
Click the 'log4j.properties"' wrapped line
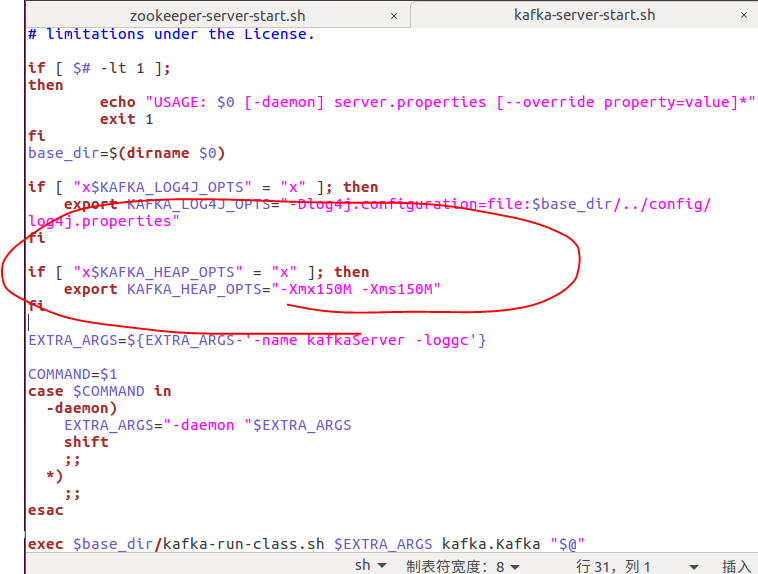(104, 221)
